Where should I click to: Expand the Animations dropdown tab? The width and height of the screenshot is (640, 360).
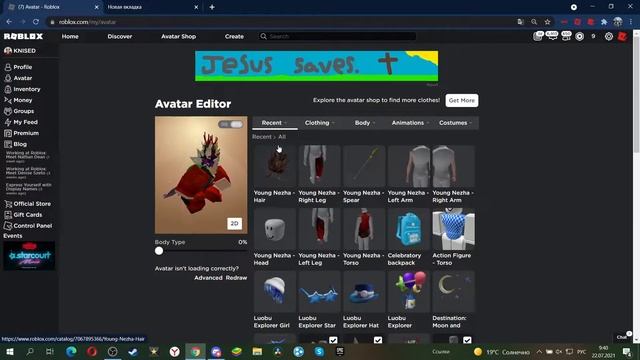pyautogui.click(x=410, y=123)
